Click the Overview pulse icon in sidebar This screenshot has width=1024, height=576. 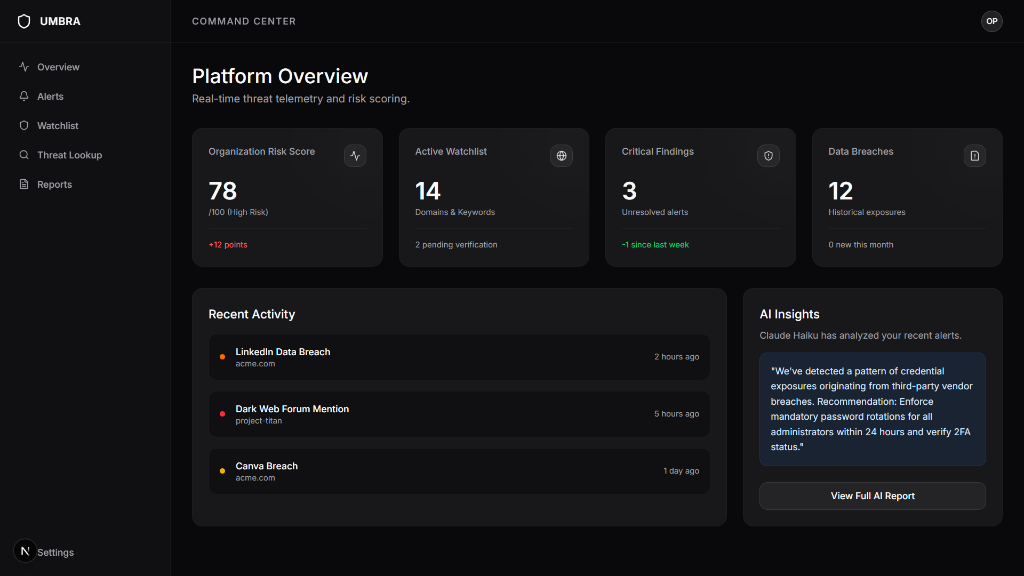[24, 67]
